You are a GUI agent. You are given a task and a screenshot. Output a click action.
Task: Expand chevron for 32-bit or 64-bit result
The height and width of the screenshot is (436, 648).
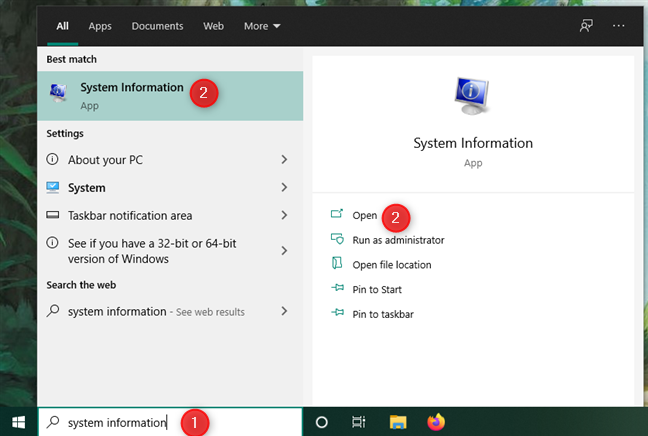pyautogui.click(x=284, y=250)
